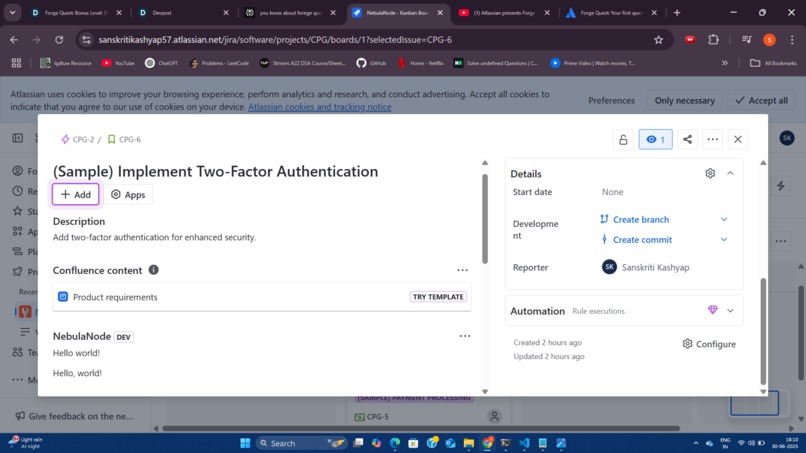Open the issue header three-dots actions menu
Screen dimensions: 806x453
coord(712,139)
